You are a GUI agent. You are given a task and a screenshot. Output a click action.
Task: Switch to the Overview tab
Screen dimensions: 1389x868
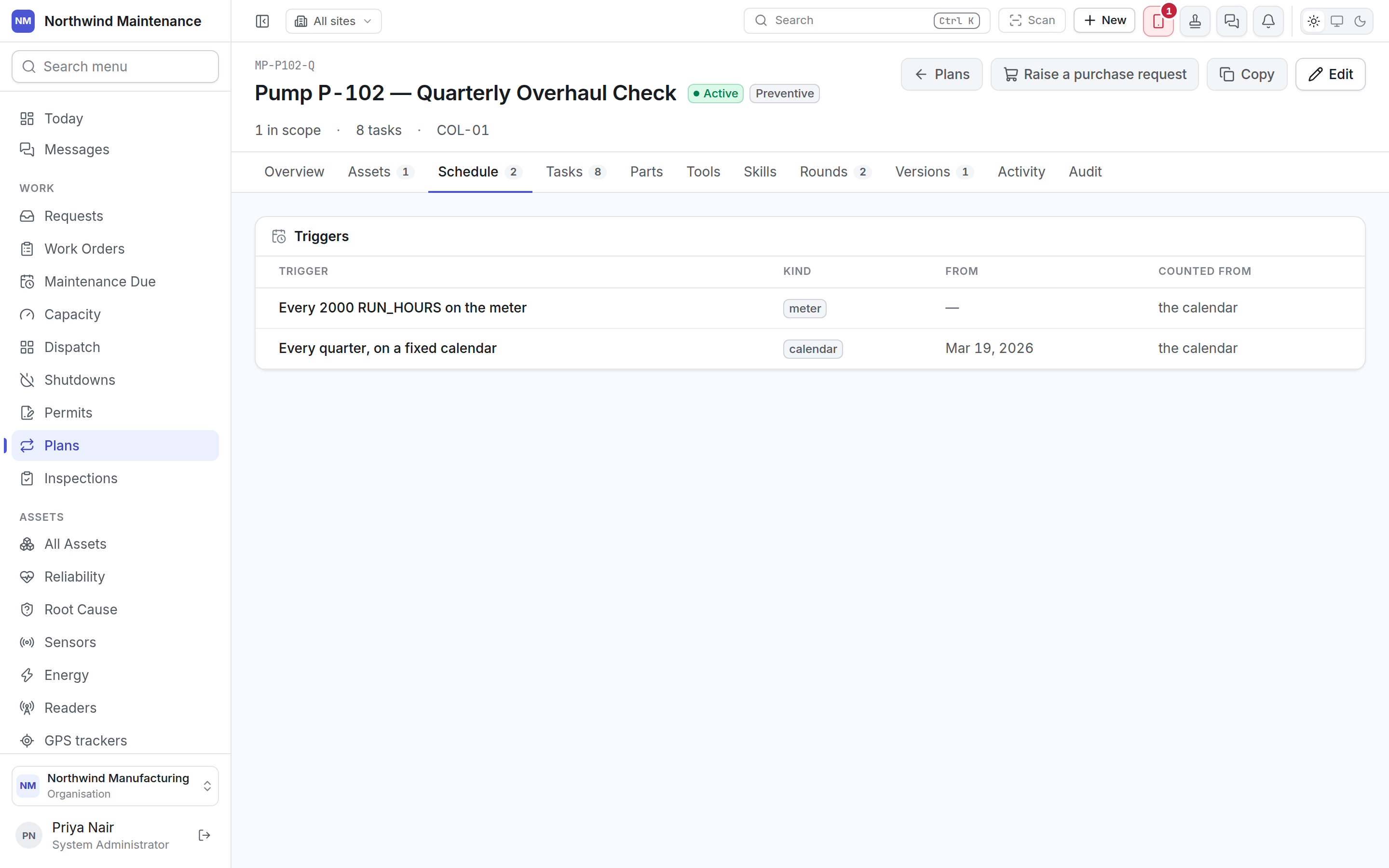(x=294, y=172)
